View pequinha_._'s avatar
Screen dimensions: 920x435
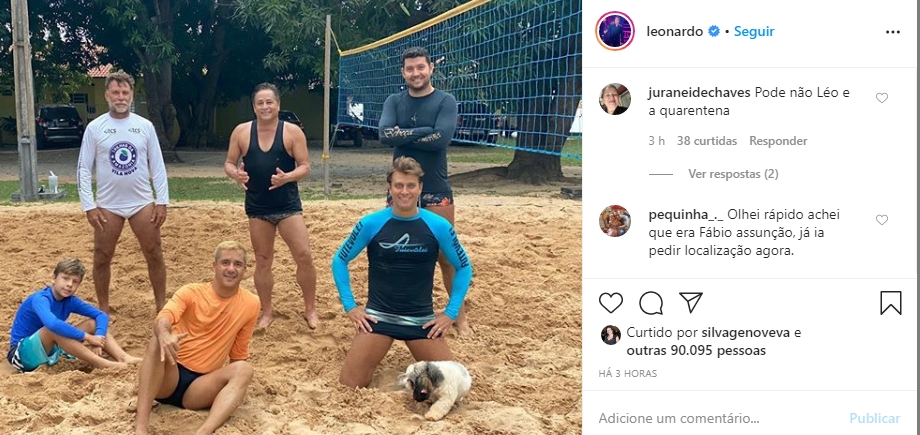(615, 221)
